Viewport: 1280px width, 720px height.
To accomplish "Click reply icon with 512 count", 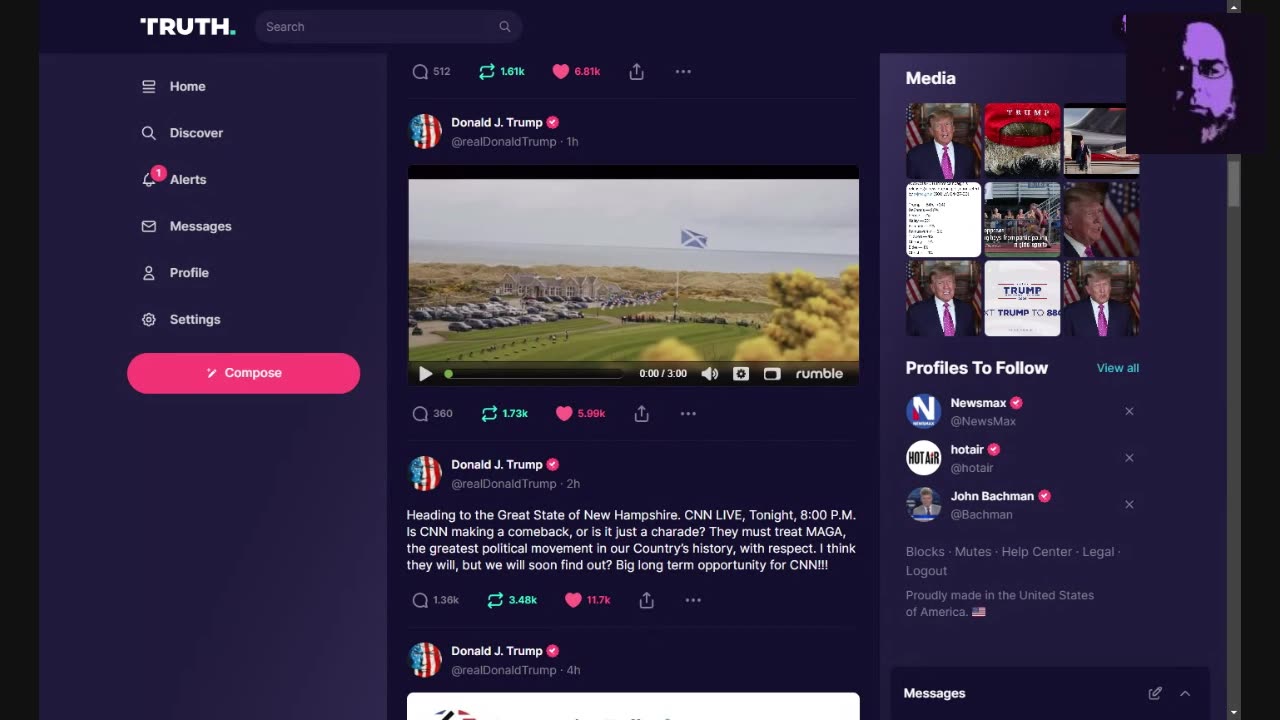I will pos(420,72).
